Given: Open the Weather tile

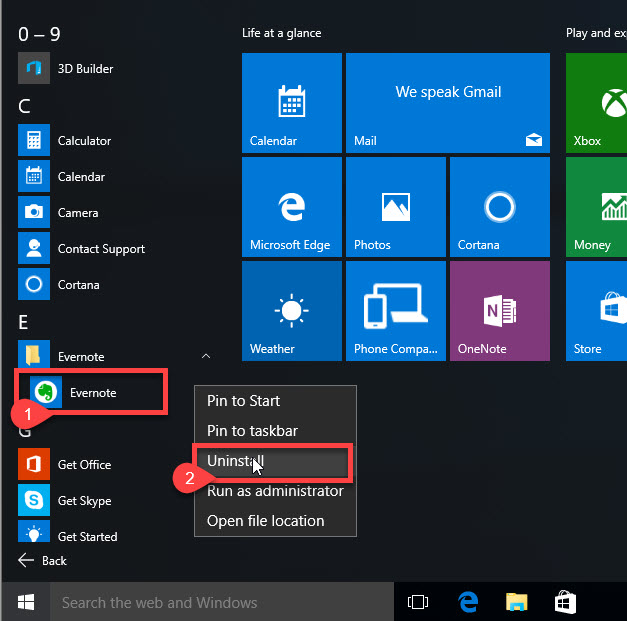Looking at the screenshot, I should coord(292,311).
